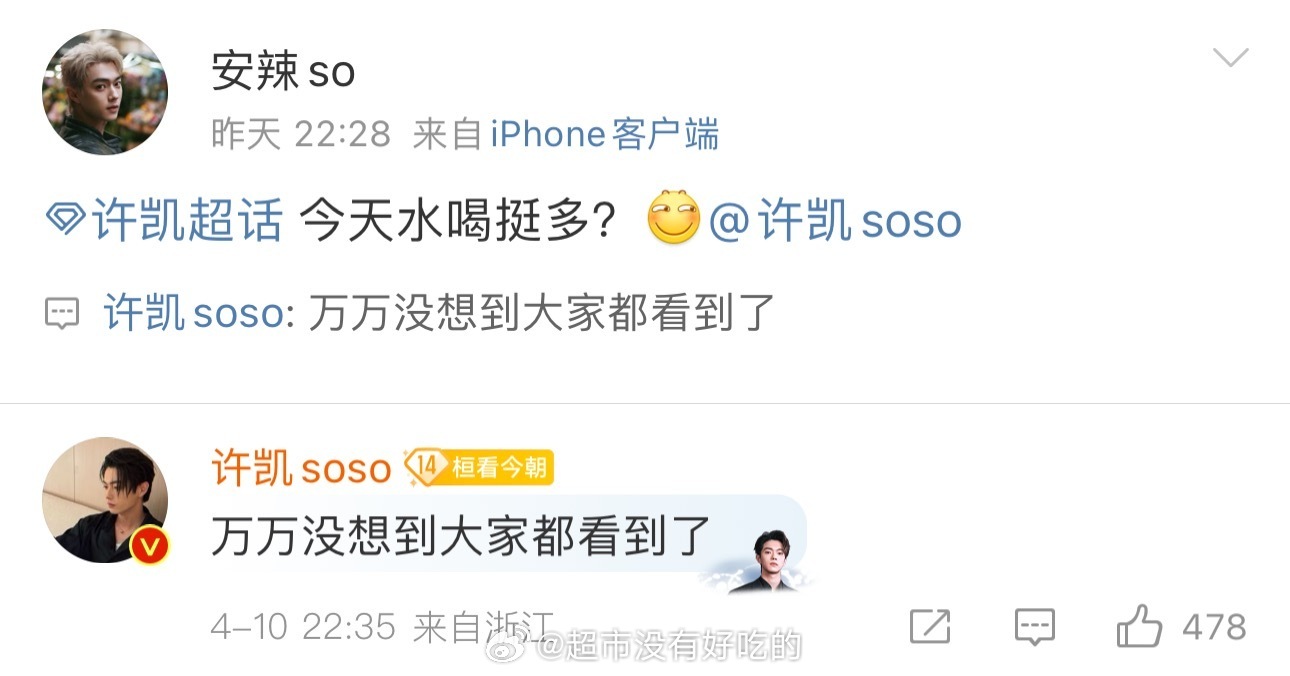This screenshot has height=676, width=1290.
Task: Open 许凯soso verified avatar in comments
Action: pyautogui.click(x=105, y=500)
